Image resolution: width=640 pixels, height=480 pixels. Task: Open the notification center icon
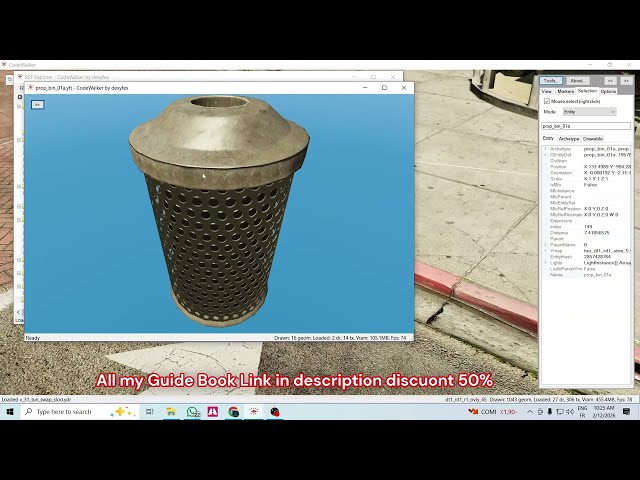pyautogui.click(x=627, y=412)
